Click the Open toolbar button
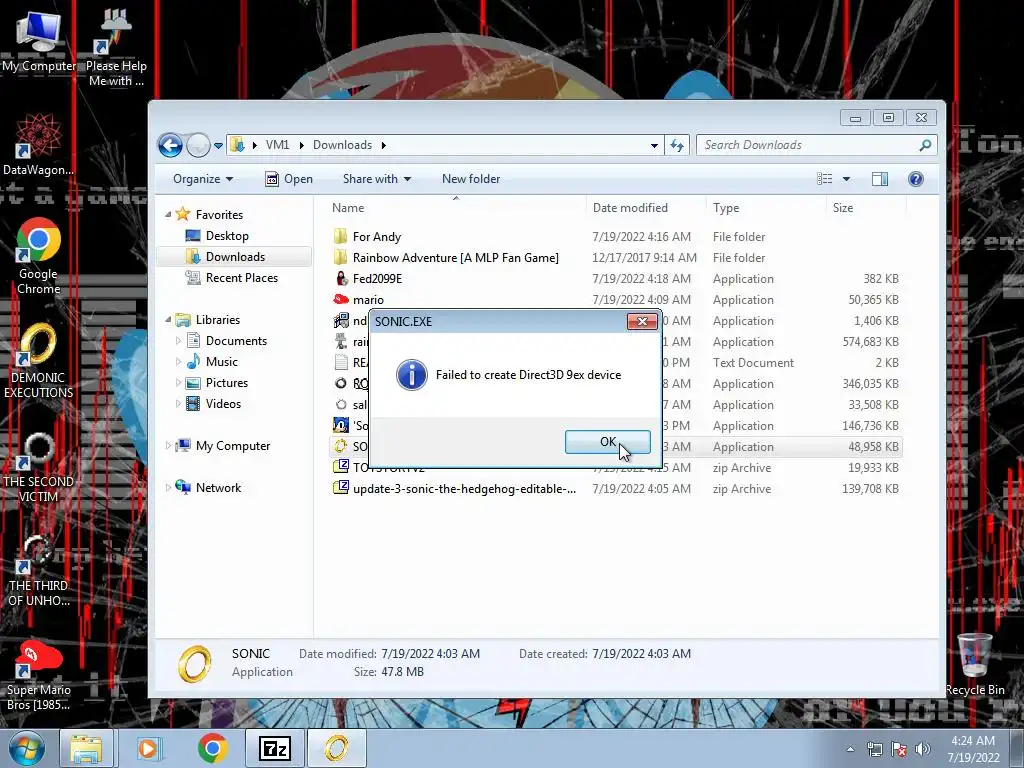Image resolution: width=1024 pixels, height=768 pixels. 289,179
